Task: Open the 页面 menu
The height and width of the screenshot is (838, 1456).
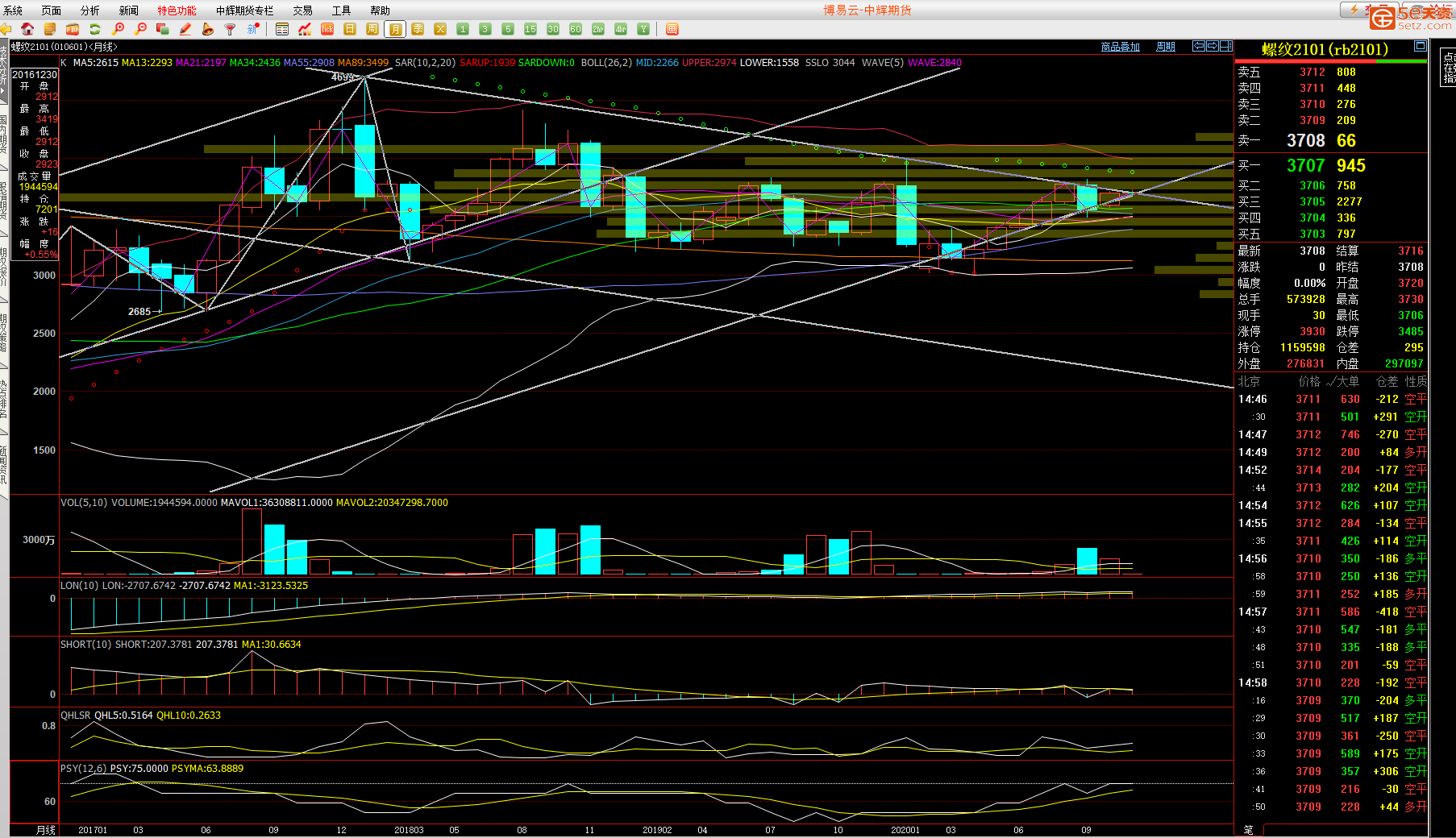Action: (x=52, y=10)
